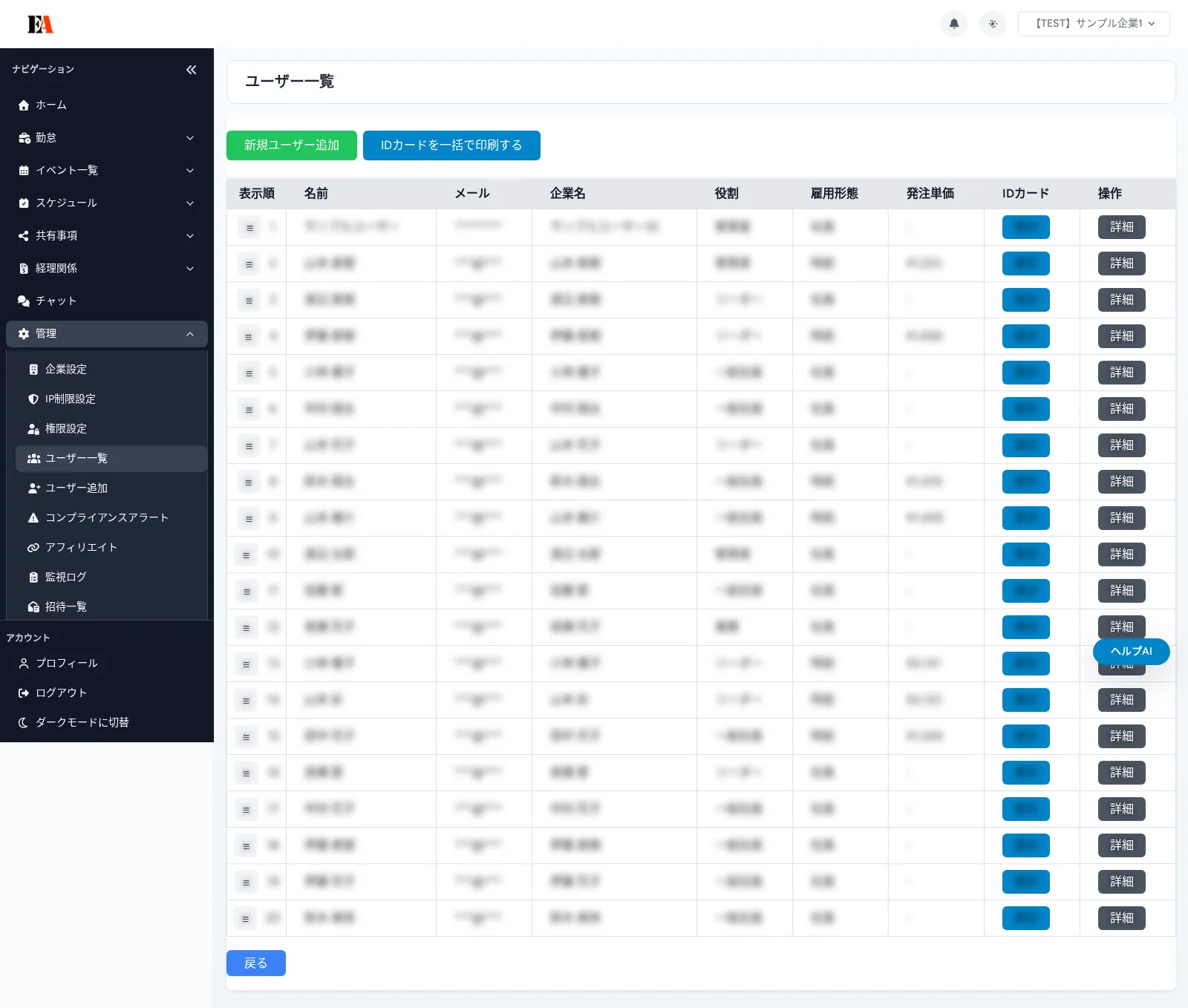The height and width of the screenshot is (1008, 1188).
Task: Toggle the light theme sun icon
Action: click(993, 24)
